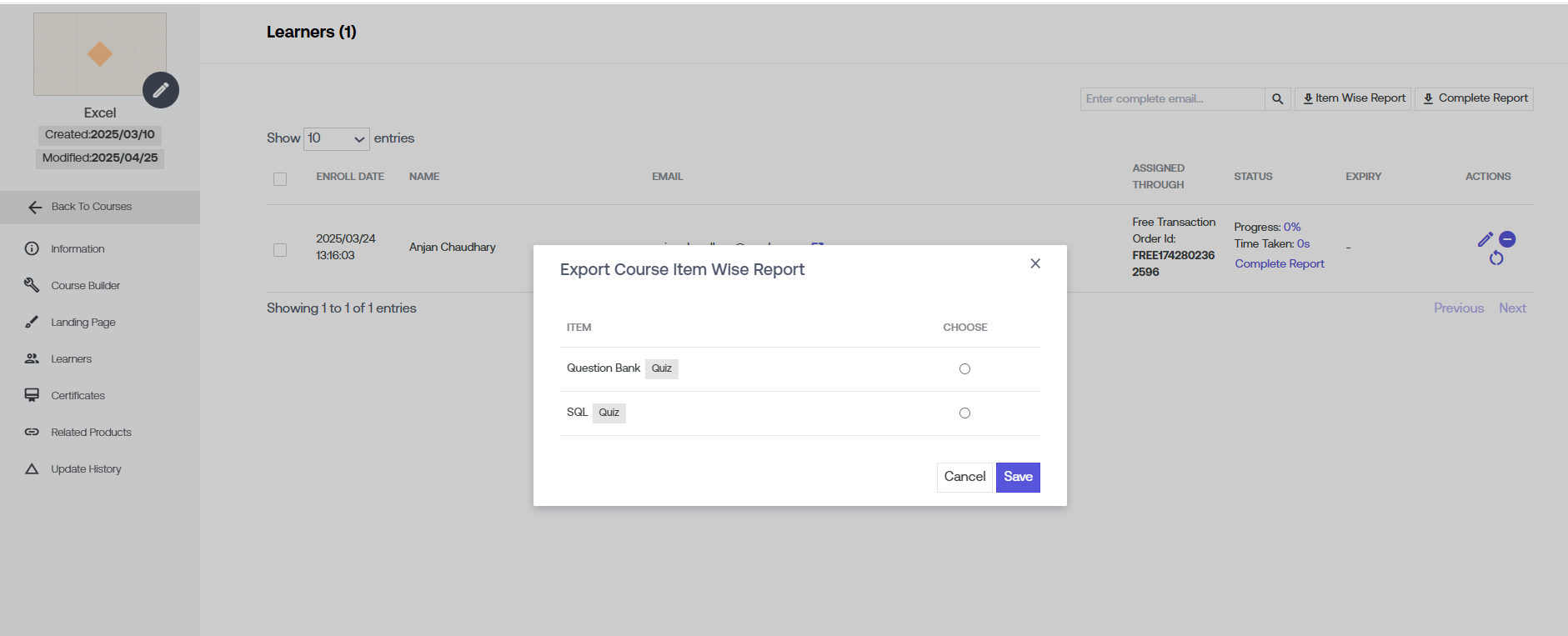Click the search magnifier icon

point(1277,99)
